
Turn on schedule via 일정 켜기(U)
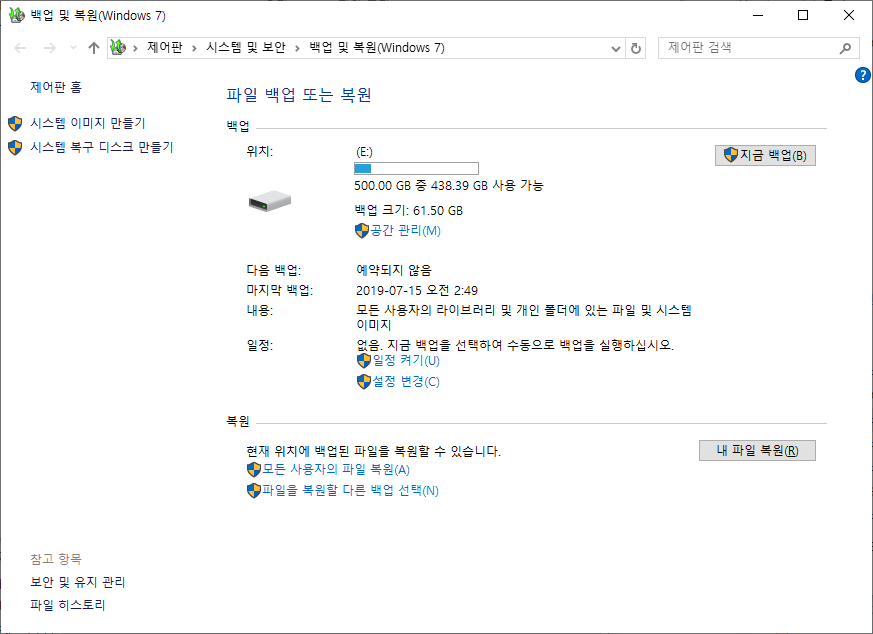pos(406,361)
